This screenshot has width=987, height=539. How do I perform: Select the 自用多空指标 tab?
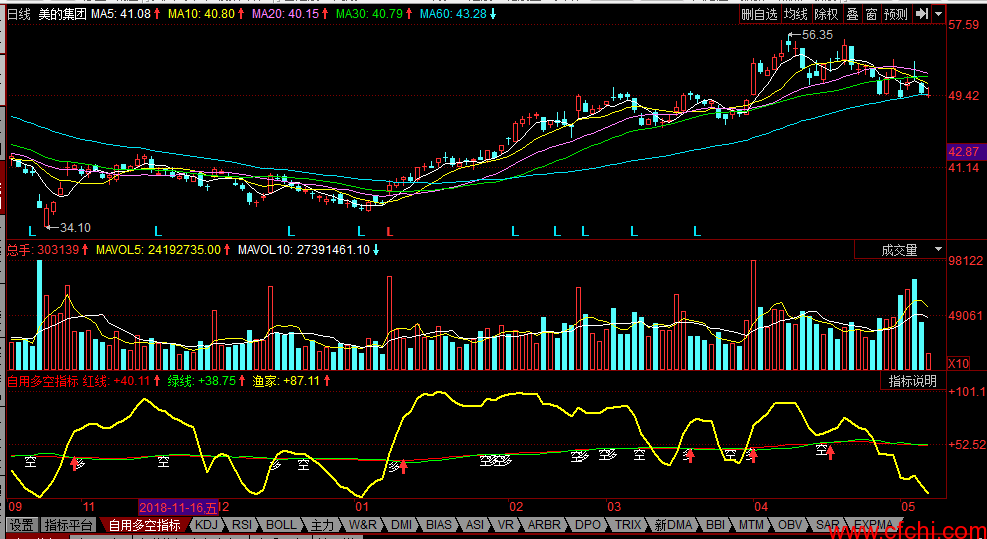pos(144,525)
